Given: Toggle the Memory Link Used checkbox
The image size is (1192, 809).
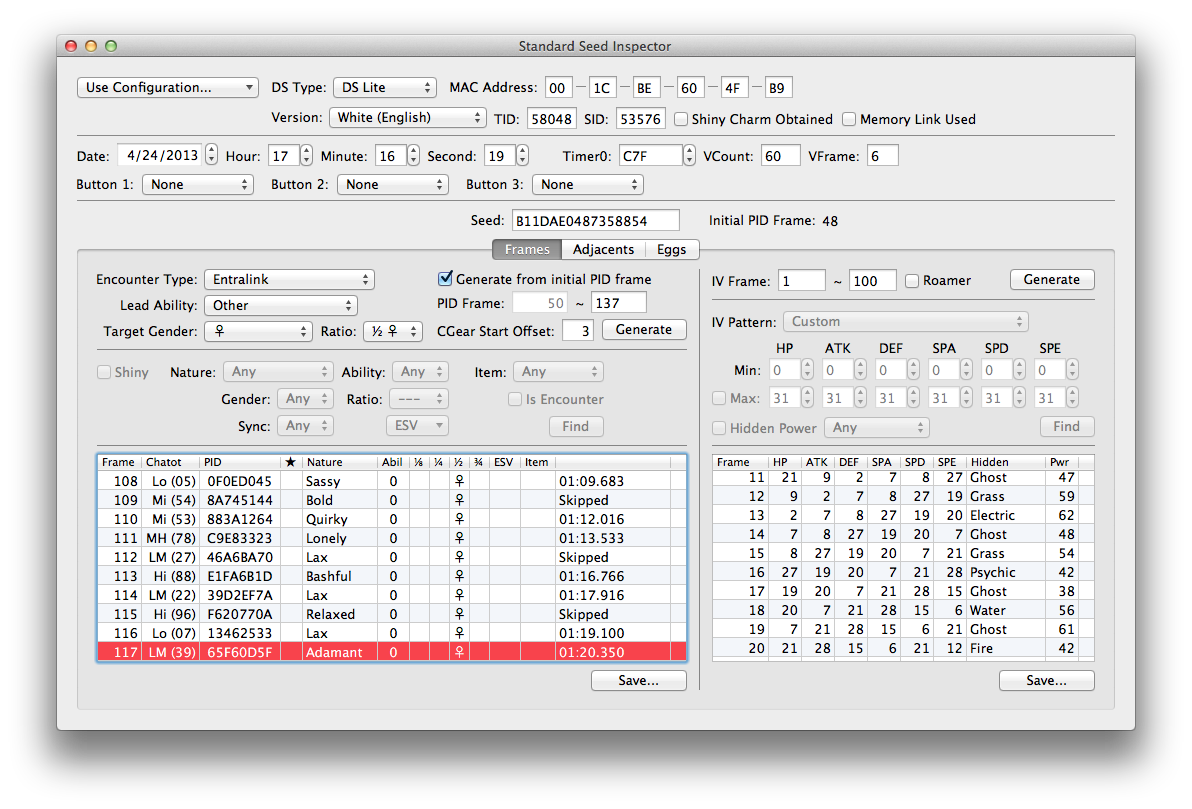Looking at the screenshot, I should coord(849,119).
